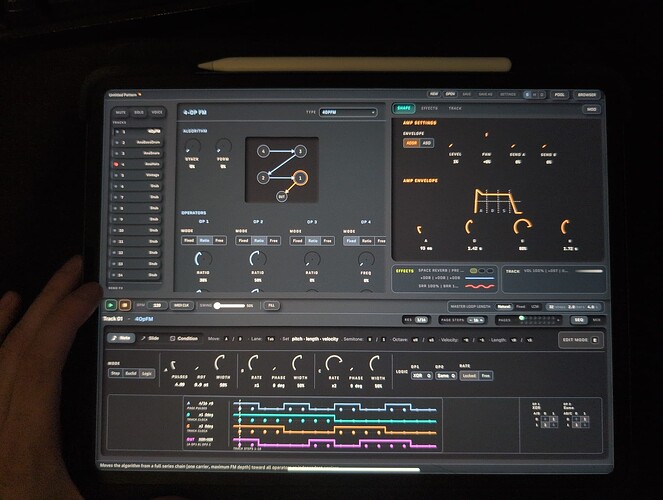This screenshot has height=500, width=663.
Task: Select operator 2 node in algorithm diagram
Action: point(263,178)
